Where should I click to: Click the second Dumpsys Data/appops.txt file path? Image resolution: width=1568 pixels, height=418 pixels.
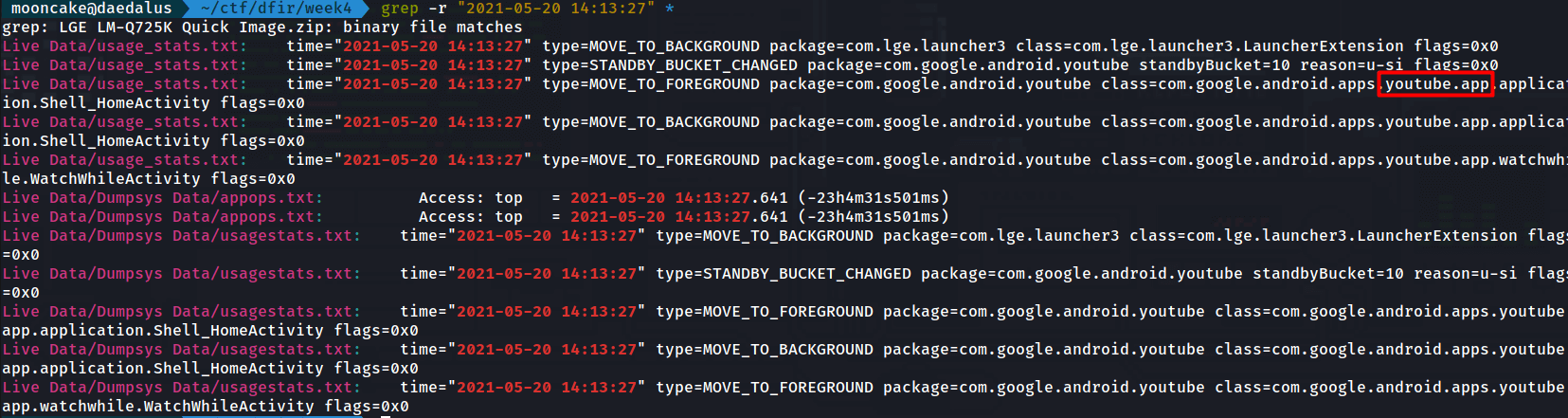(x=162, y=217)
